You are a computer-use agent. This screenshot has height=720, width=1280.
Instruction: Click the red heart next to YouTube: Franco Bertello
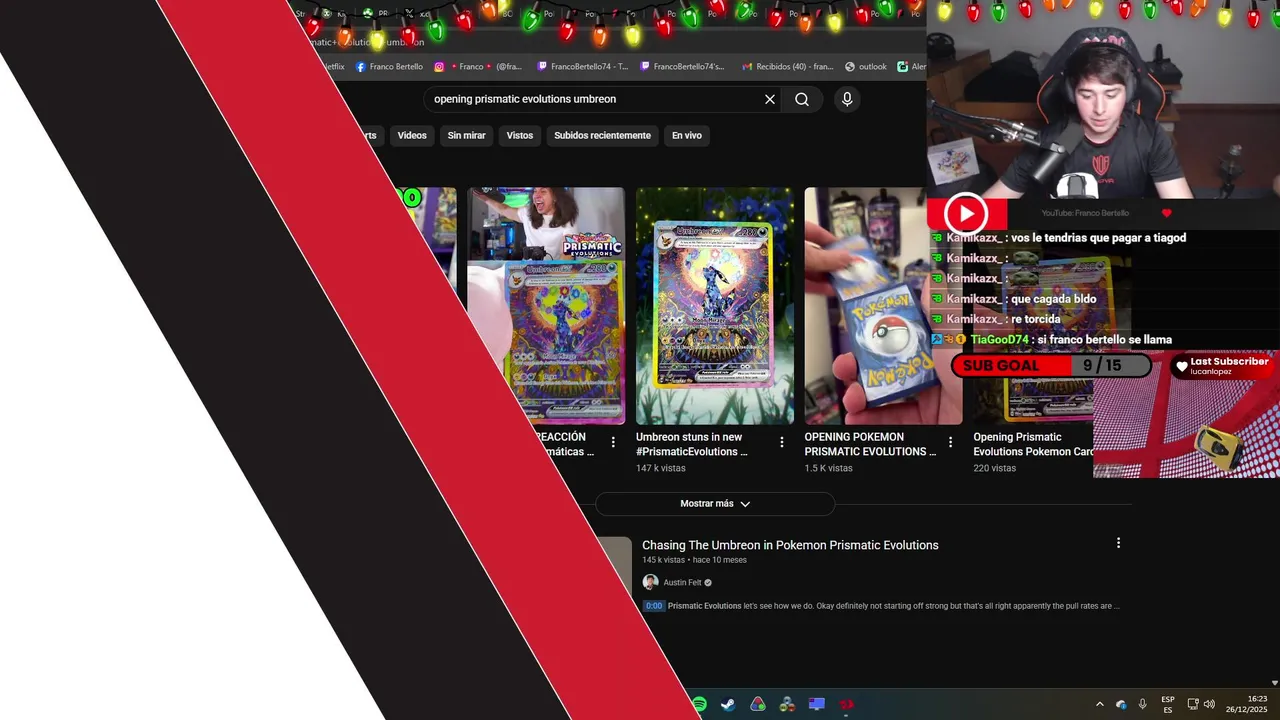point(1166,213)
